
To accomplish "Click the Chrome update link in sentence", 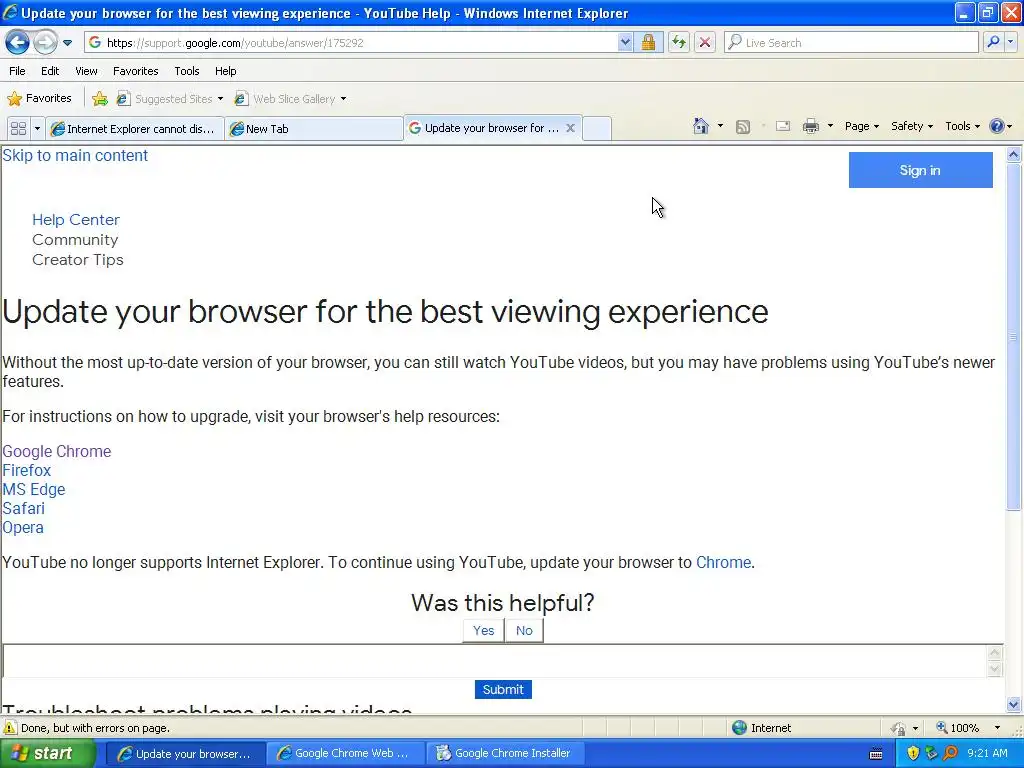I will [x=723, y=562].
